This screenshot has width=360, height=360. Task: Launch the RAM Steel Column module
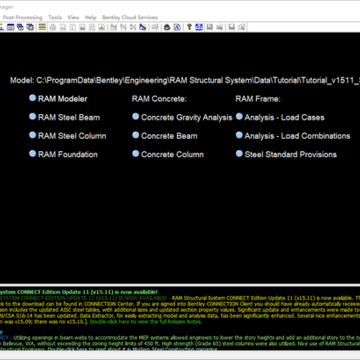[68, 136]
